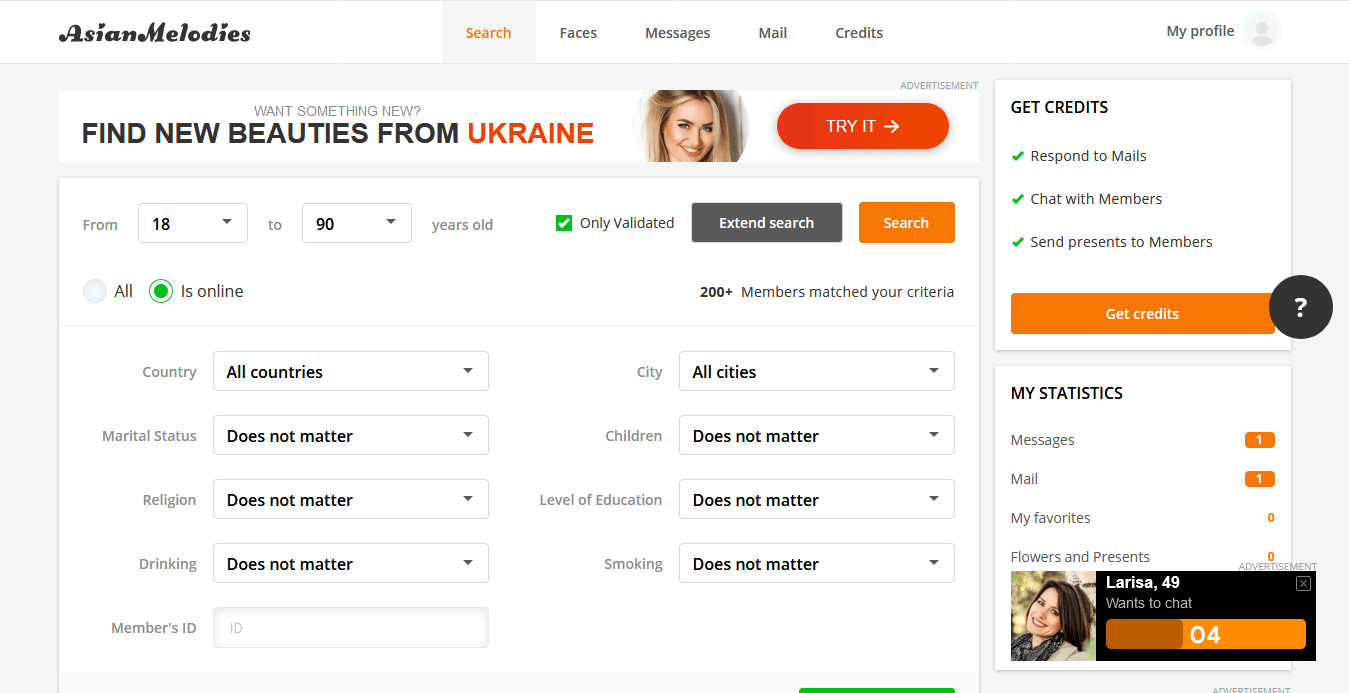1349x693 pixels.
Task: Click the Messages count badge
Action: (x=1260, y=440)
